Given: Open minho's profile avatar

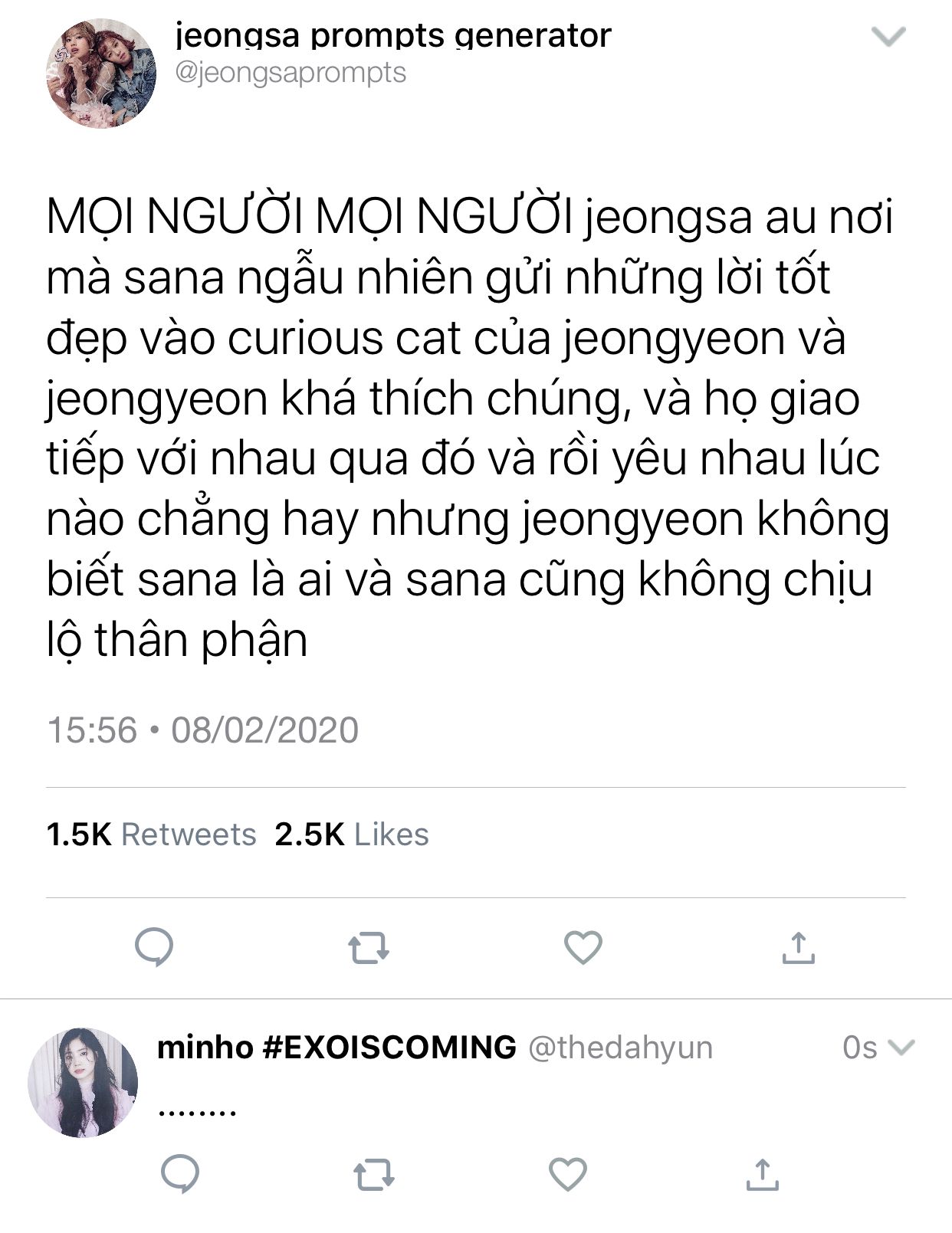Looking at the screenshot, I should tap(83, 1083).
